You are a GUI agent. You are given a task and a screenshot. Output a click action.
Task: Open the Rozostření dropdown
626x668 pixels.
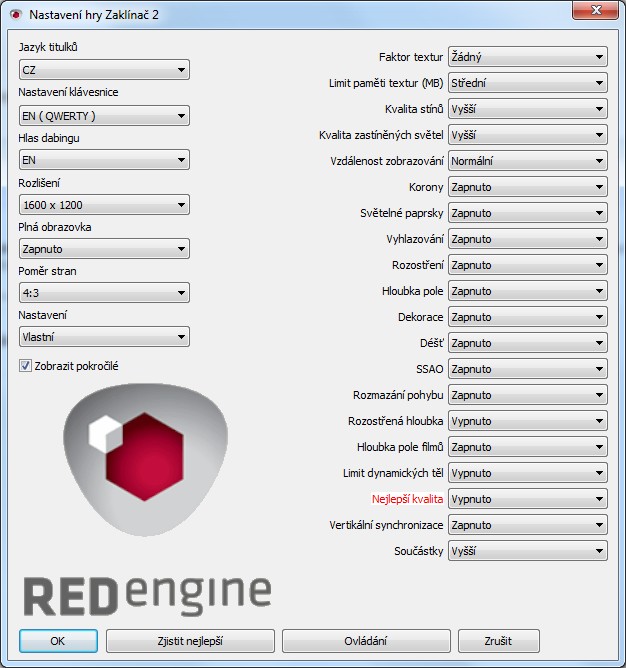(x=528, y=265)
